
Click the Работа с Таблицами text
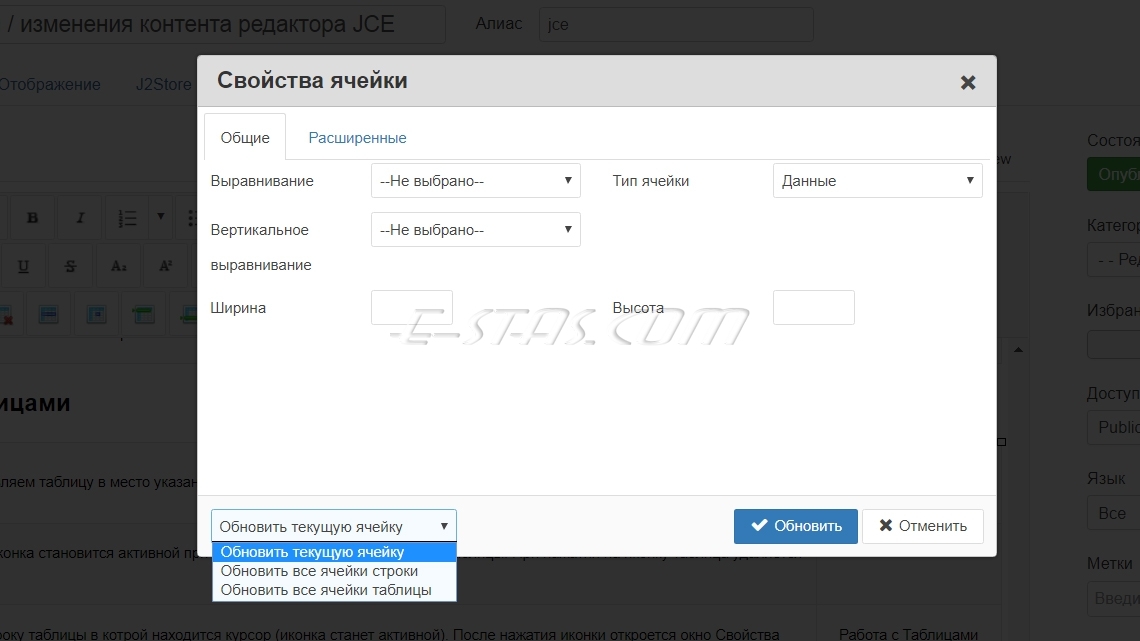[x=908, y=634]
